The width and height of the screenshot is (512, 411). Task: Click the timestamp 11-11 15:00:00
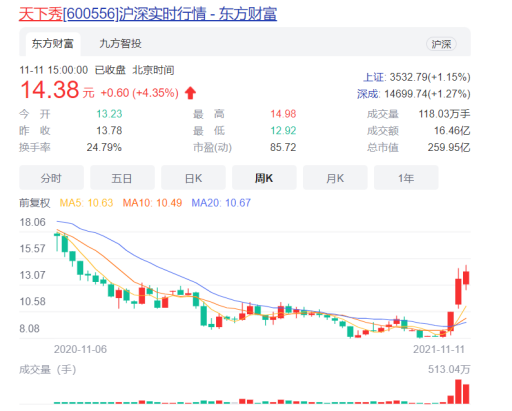[54, 70]
